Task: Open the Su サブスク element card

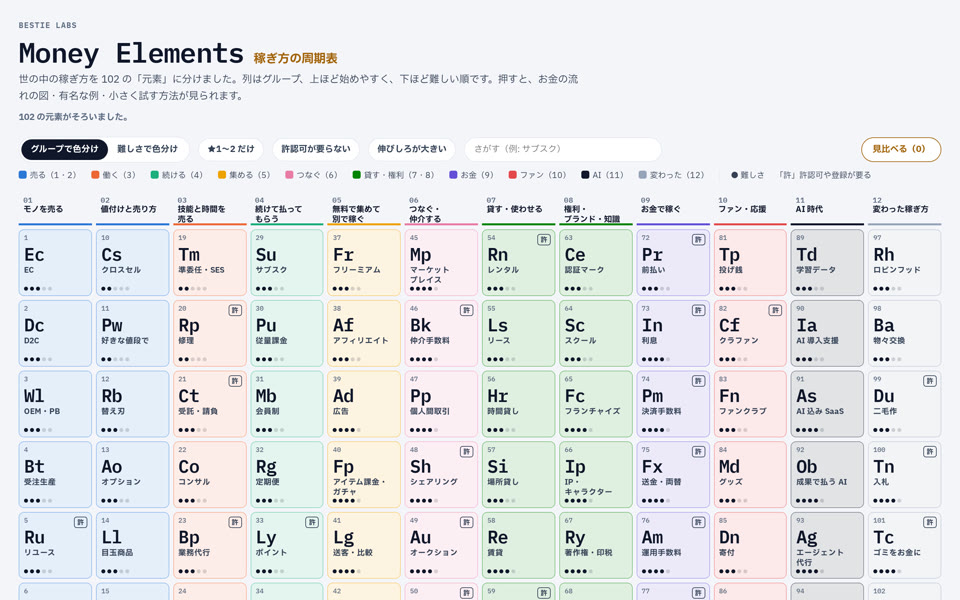Action: [x=287, y=263]
